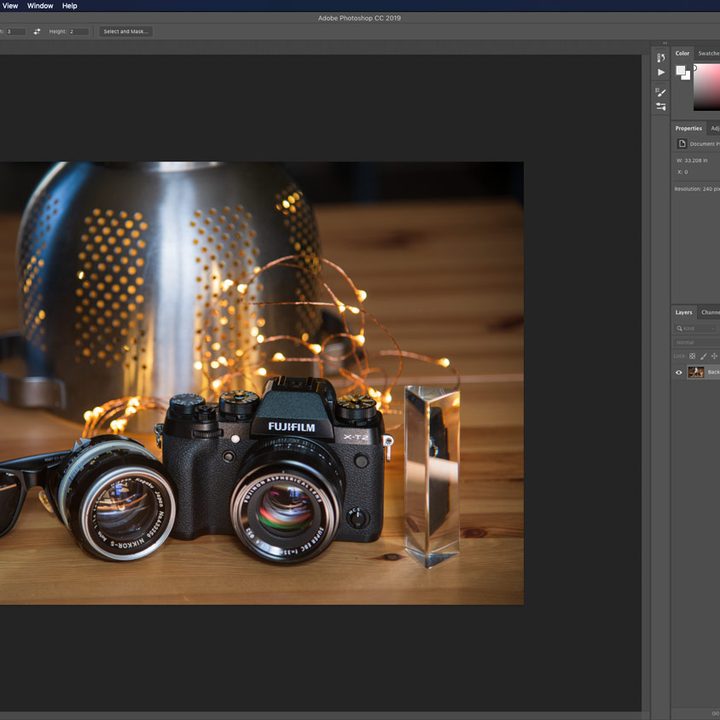Open the layer filter Kind dropdown
The width and height of the screenshot is (720, 720).
[x=697, y=328]
